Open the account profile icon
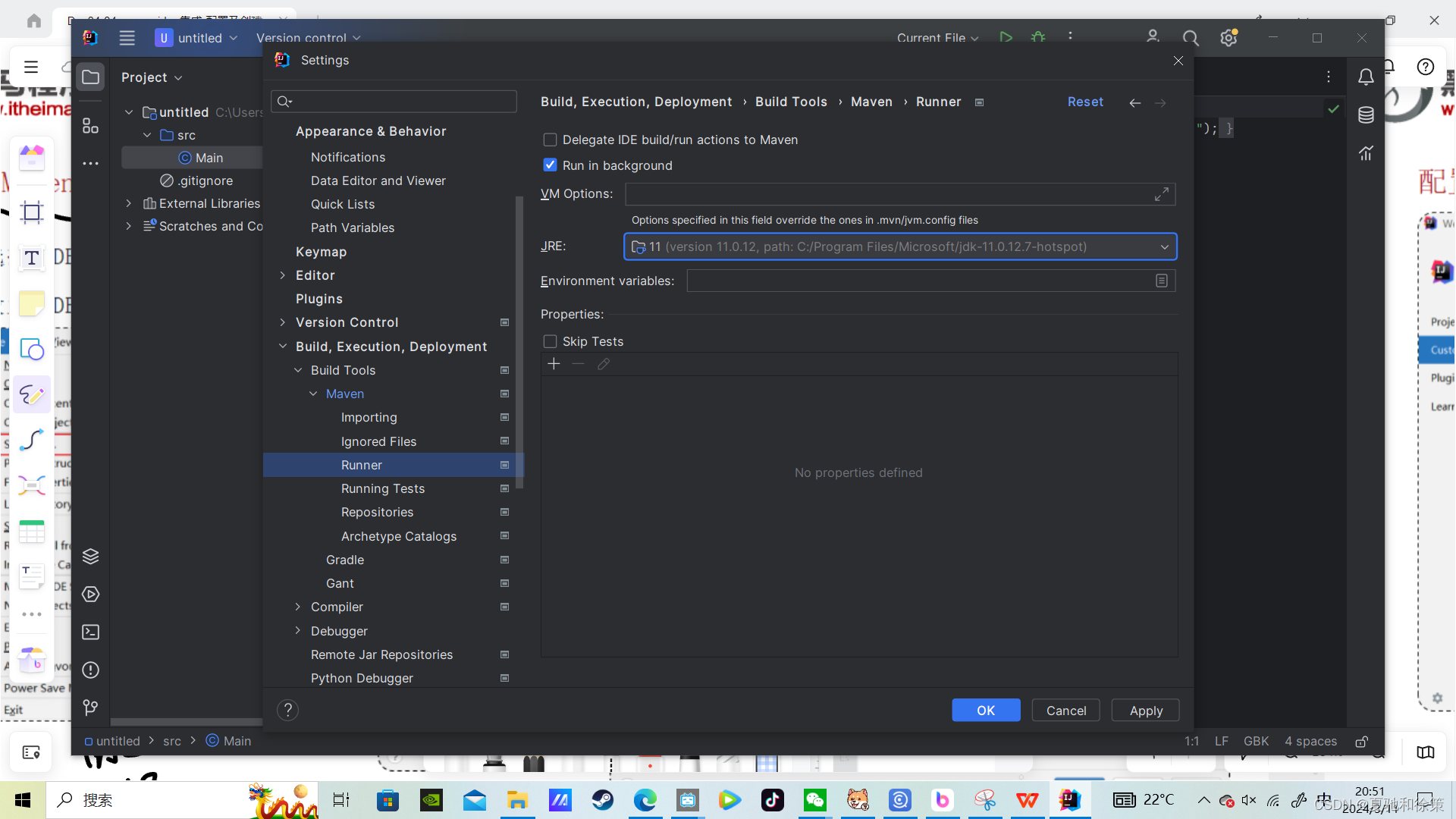Viewport: 1456px width, 819px height. pos(1153,36)
